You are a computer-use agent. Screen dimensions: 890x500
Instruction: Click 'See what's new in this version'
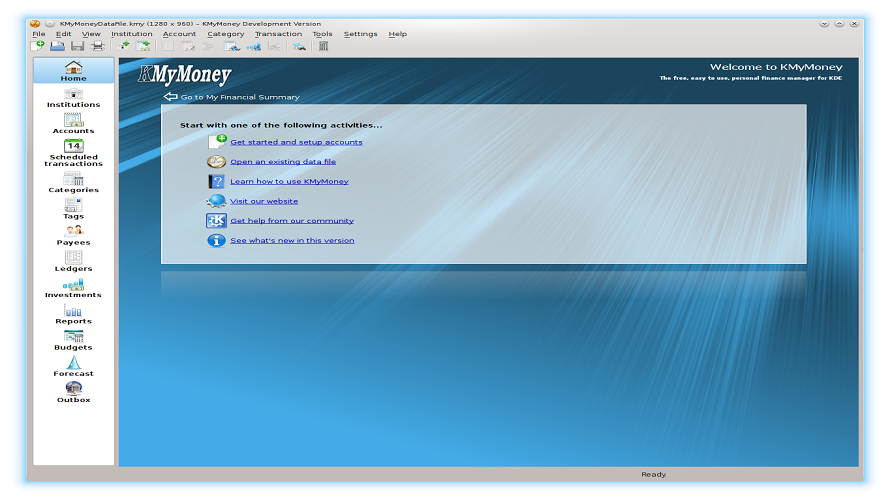point(292,241)
